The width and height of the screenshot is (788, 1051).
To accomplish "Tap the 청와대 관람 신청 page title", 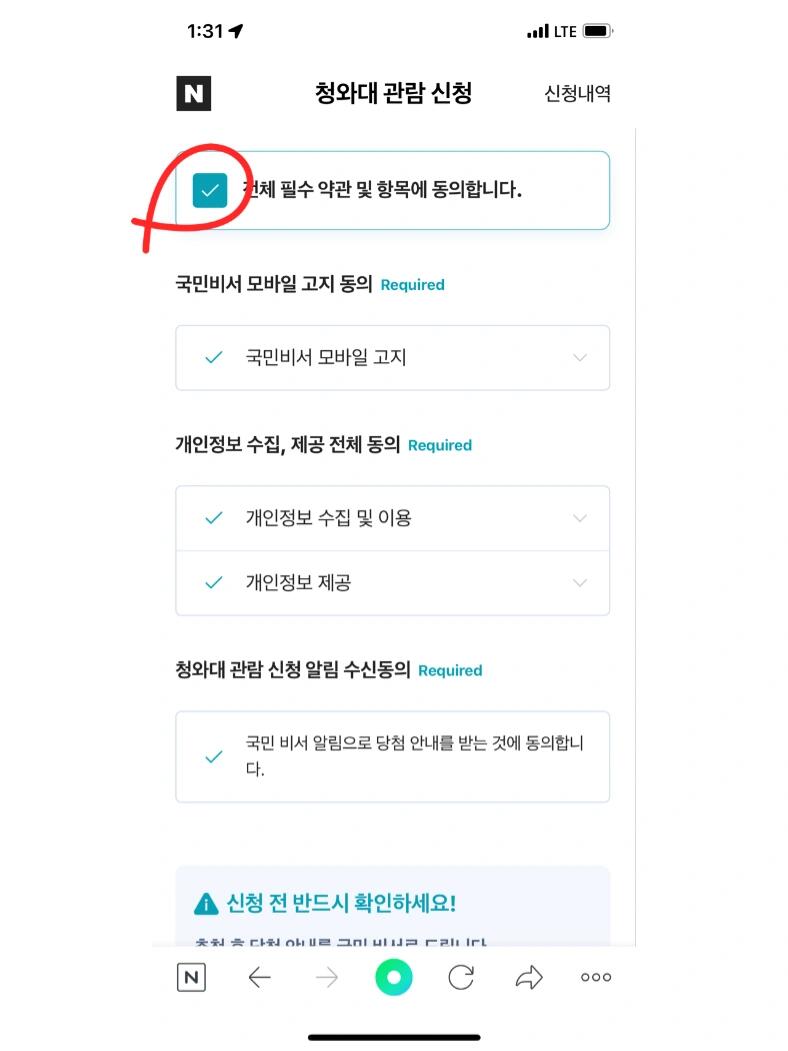I will tap(394, 92).
